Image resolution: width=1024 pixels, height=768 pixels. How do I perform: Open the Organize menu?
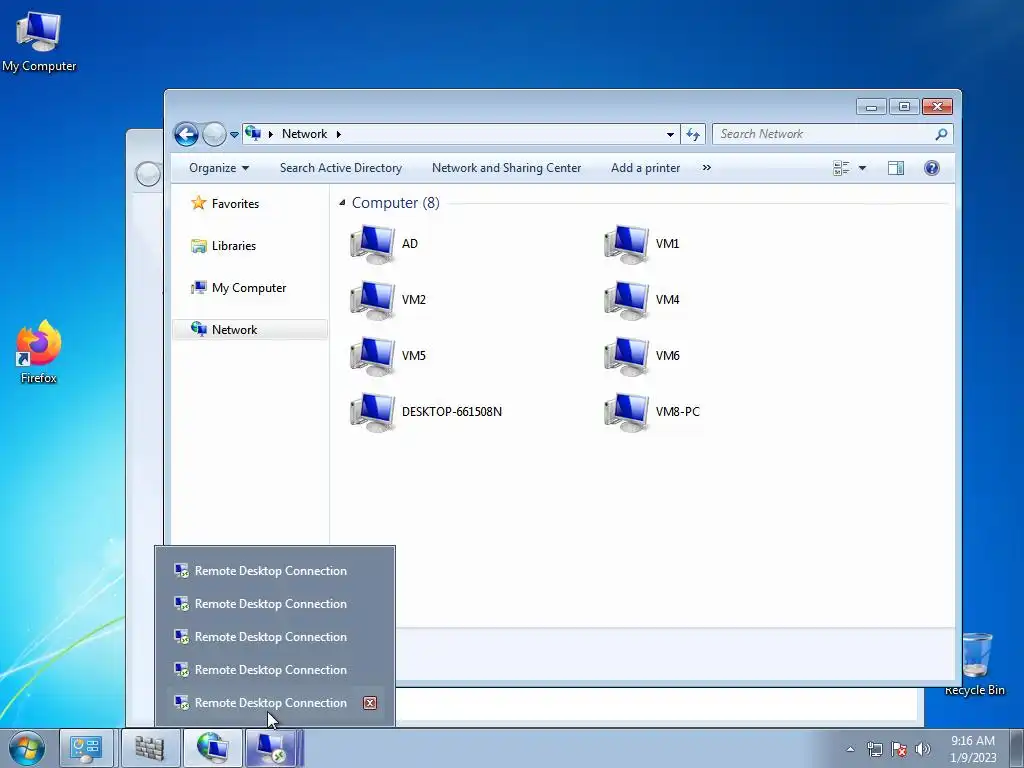(x=219, y=168)
